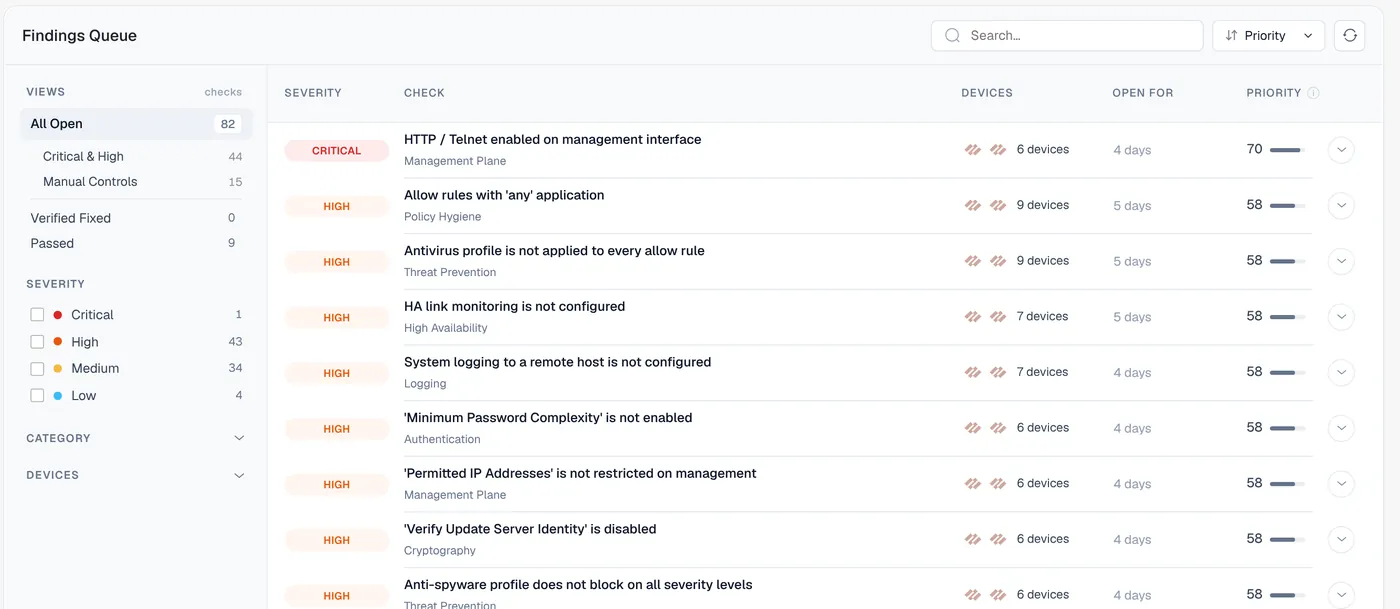Show the Verified Fixed view
Viewport: 1400px width, 609px height.
coord(136,218)
